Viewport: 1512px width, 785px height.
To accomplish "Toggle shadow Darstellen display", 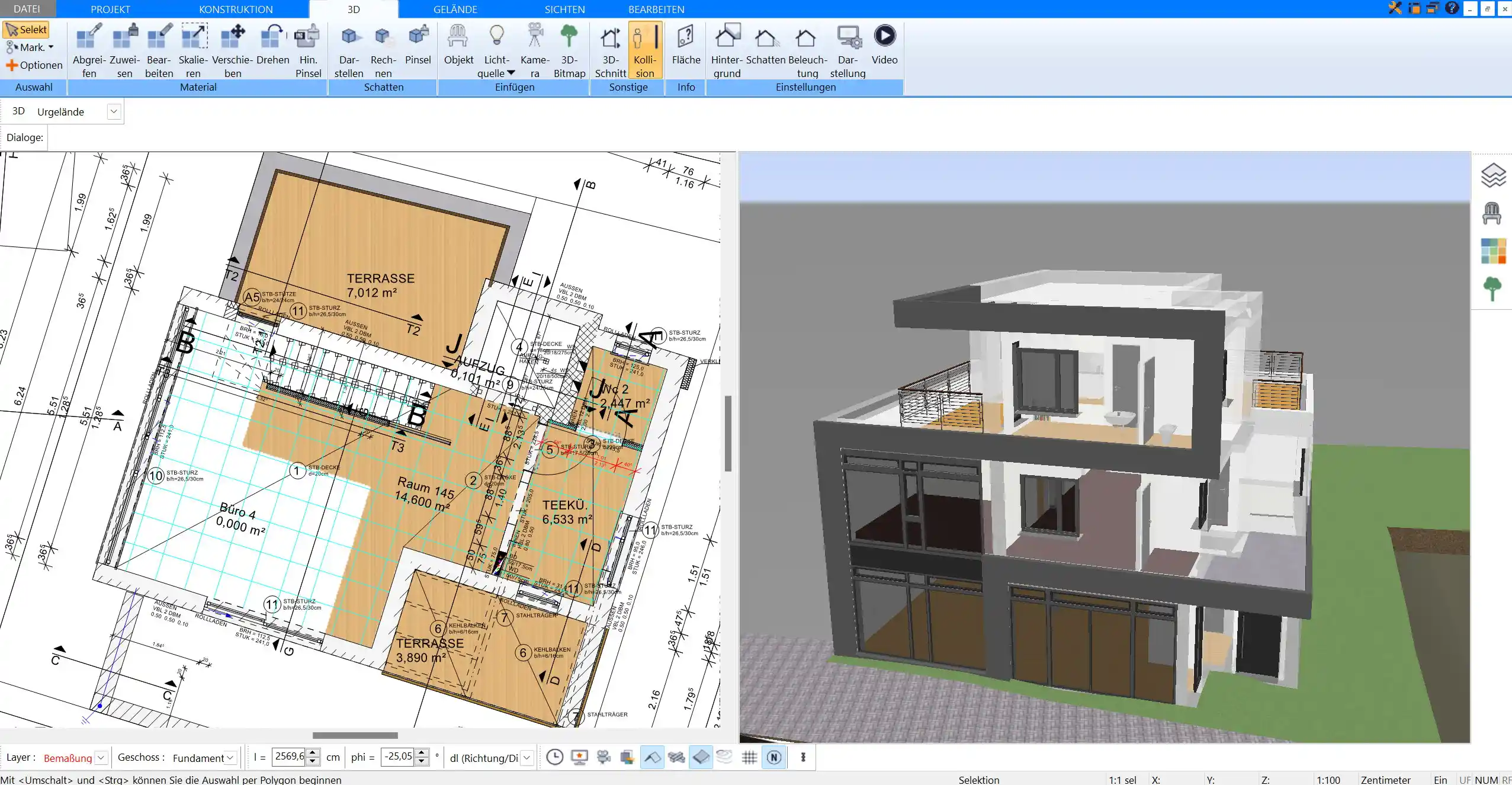I will coord(349,51).
